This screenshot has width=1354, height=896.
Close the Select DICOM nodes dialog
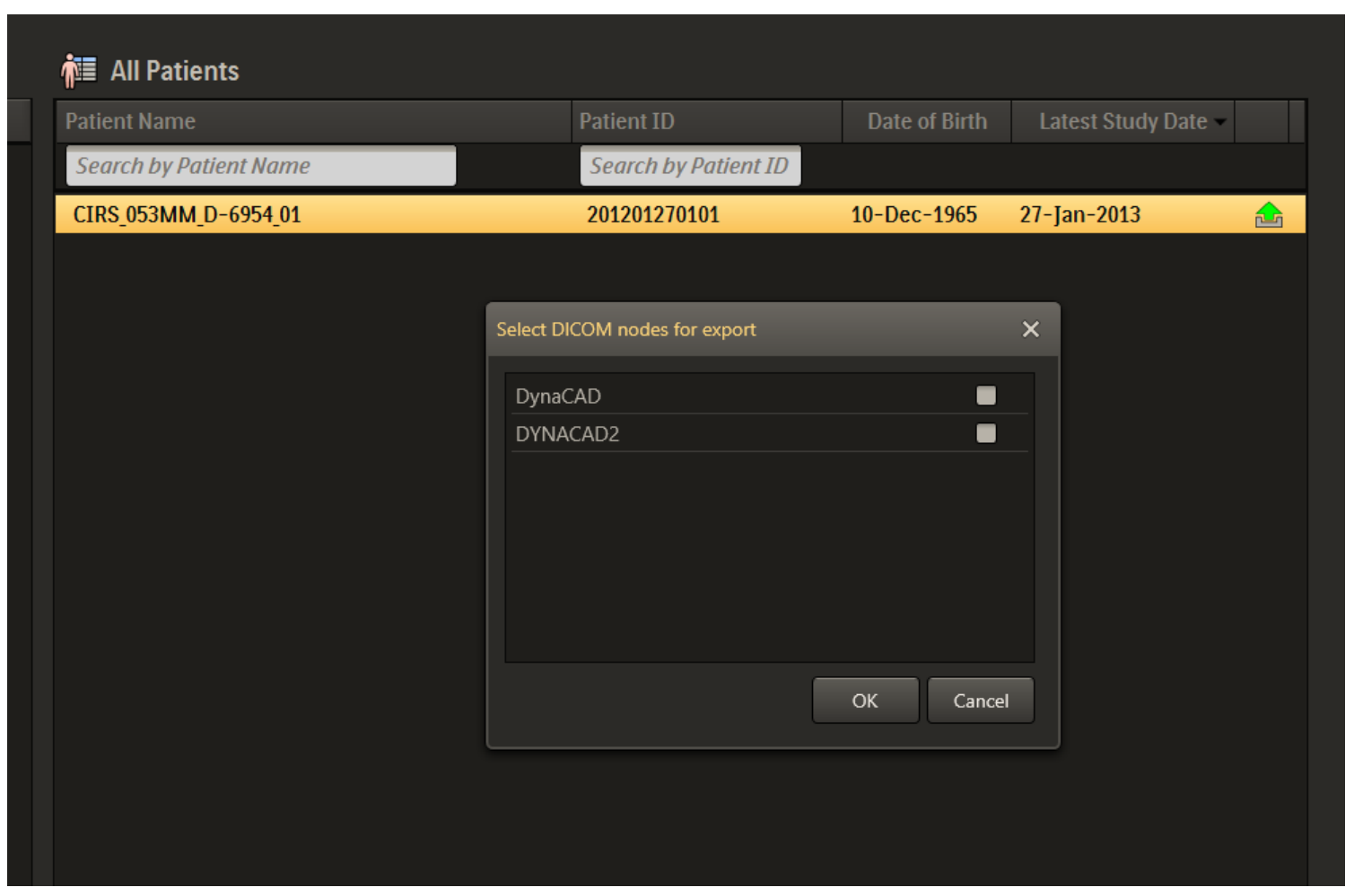pyautogui.click(x=1030, y=329)
